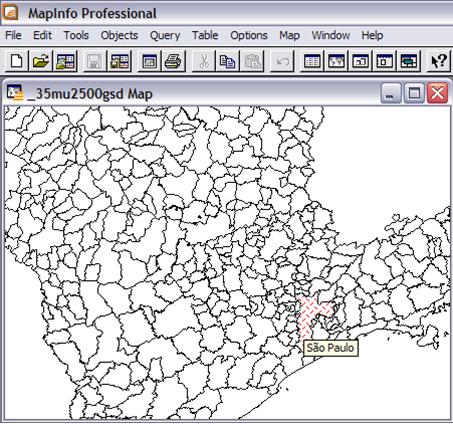Open the Table menu

click(x=205, y=35)
